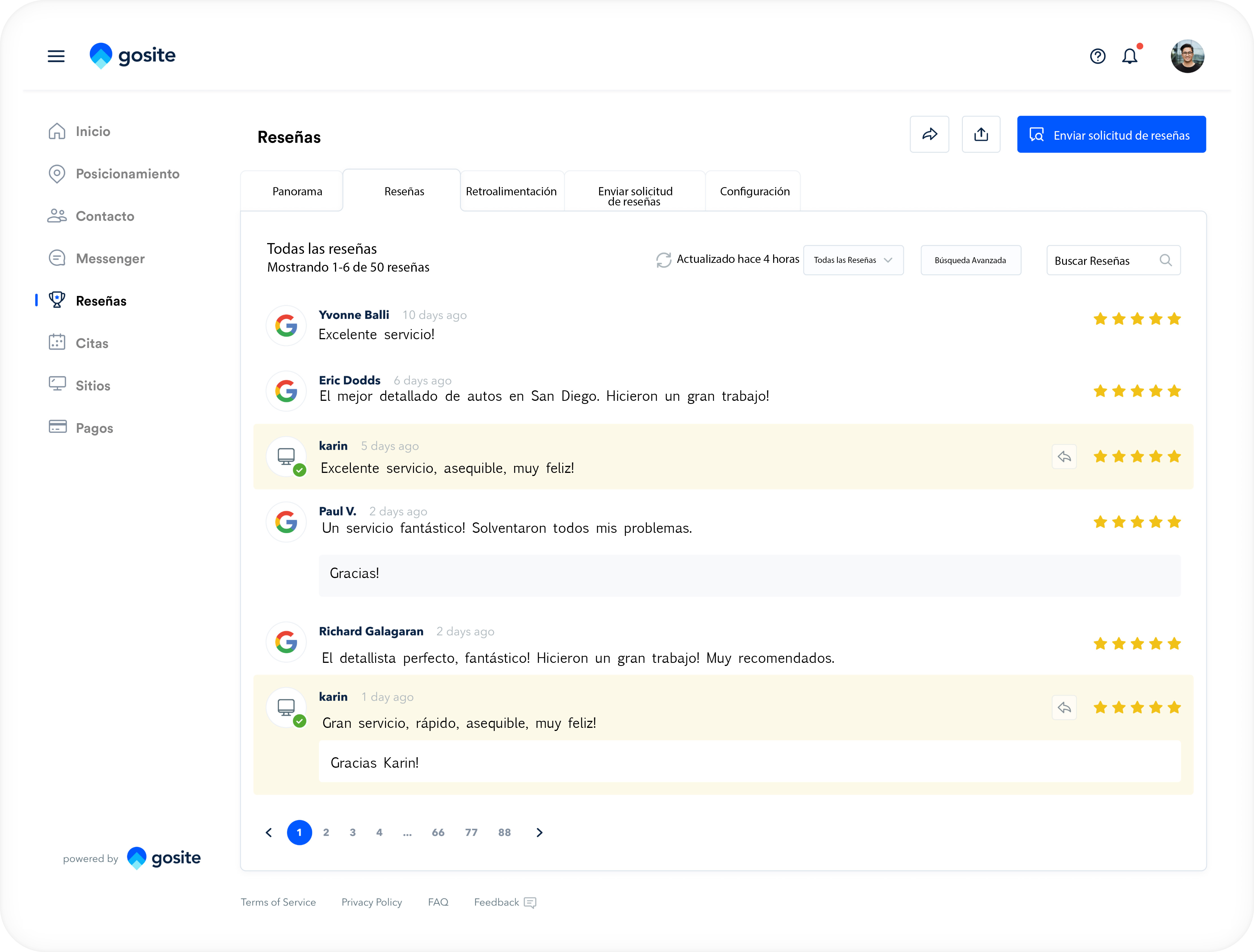
Task: Open the Retroalimentación tab
Action: [511, 191]
